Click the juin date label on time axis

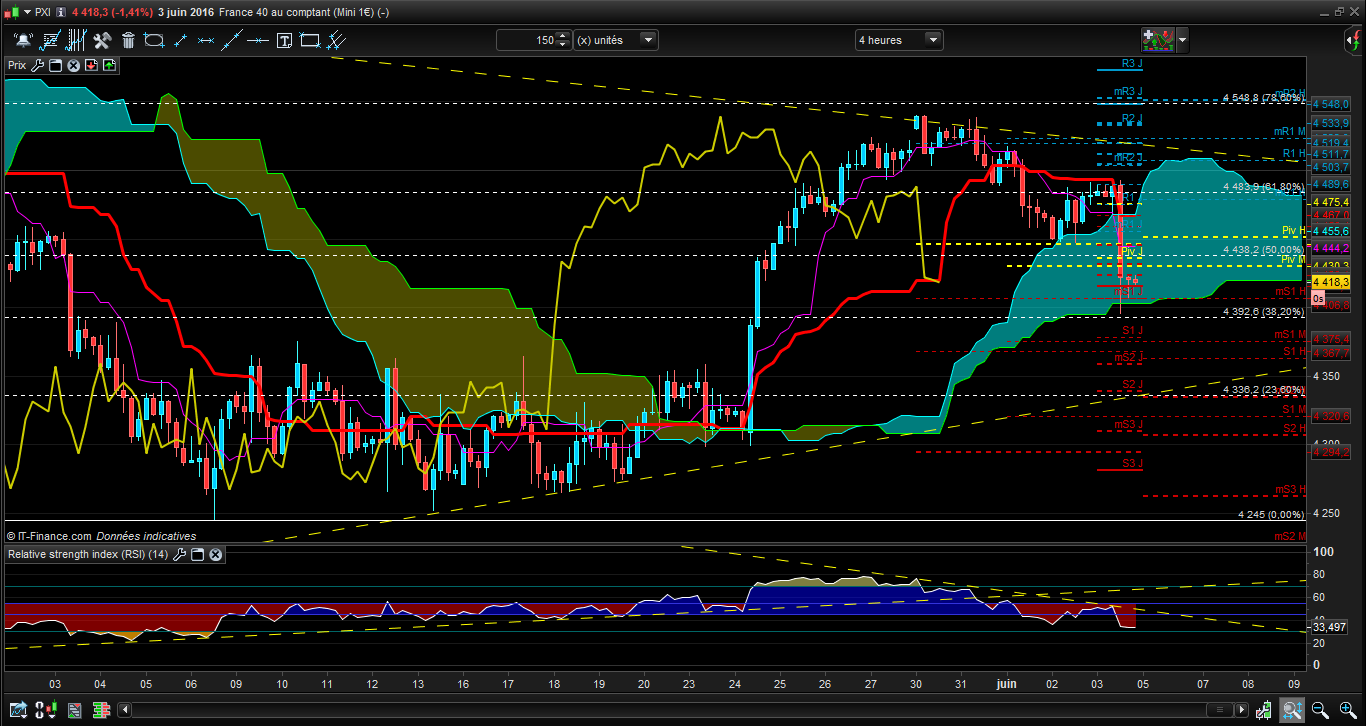coord(1006,684)
